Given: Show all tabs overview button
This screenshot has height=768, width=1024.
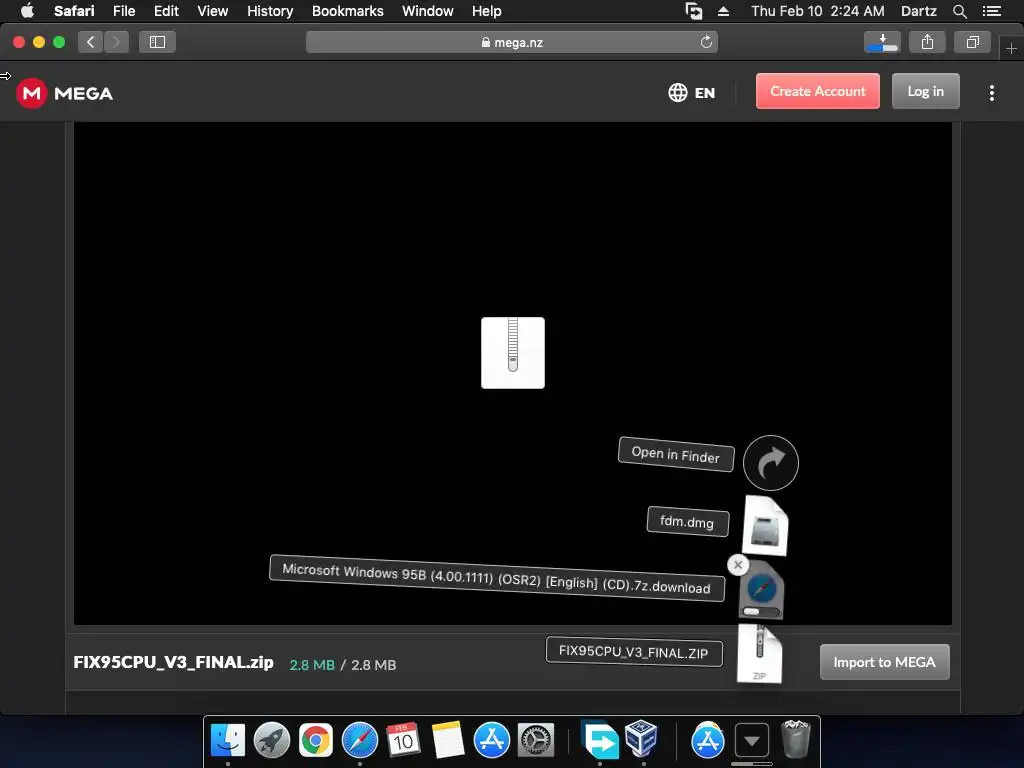Looking at the screenshot, I should [972, 42].
